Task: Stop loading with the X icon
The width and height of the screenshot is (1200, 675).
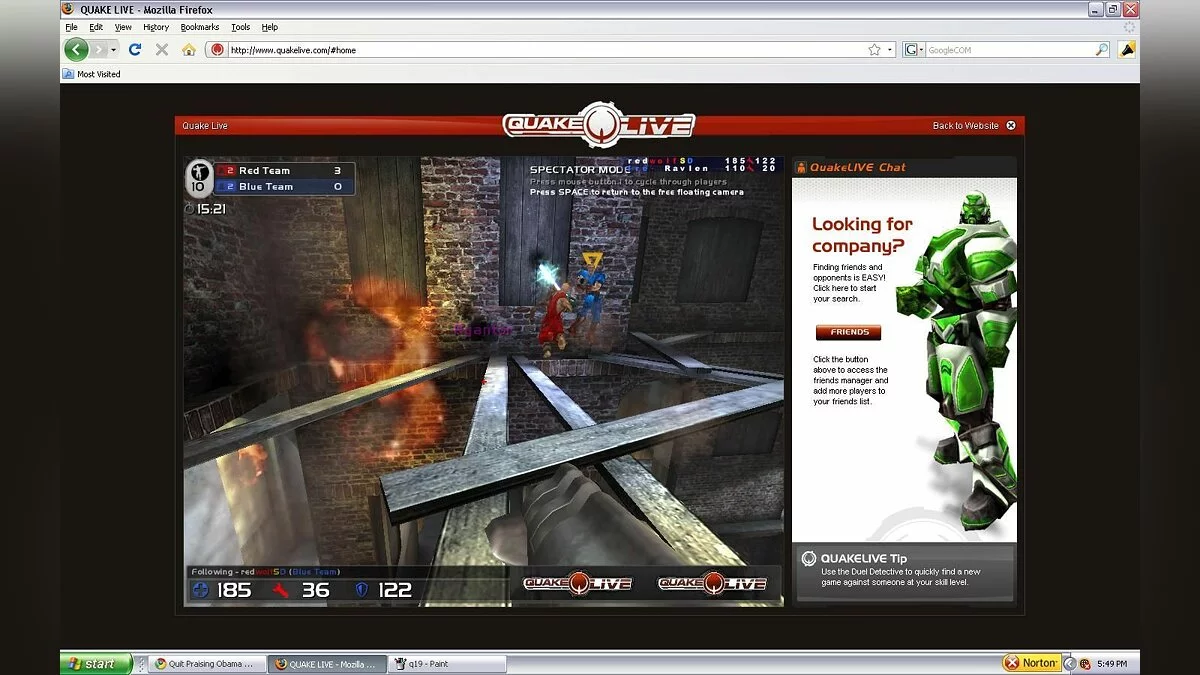Action: click(x=162, y=49)
